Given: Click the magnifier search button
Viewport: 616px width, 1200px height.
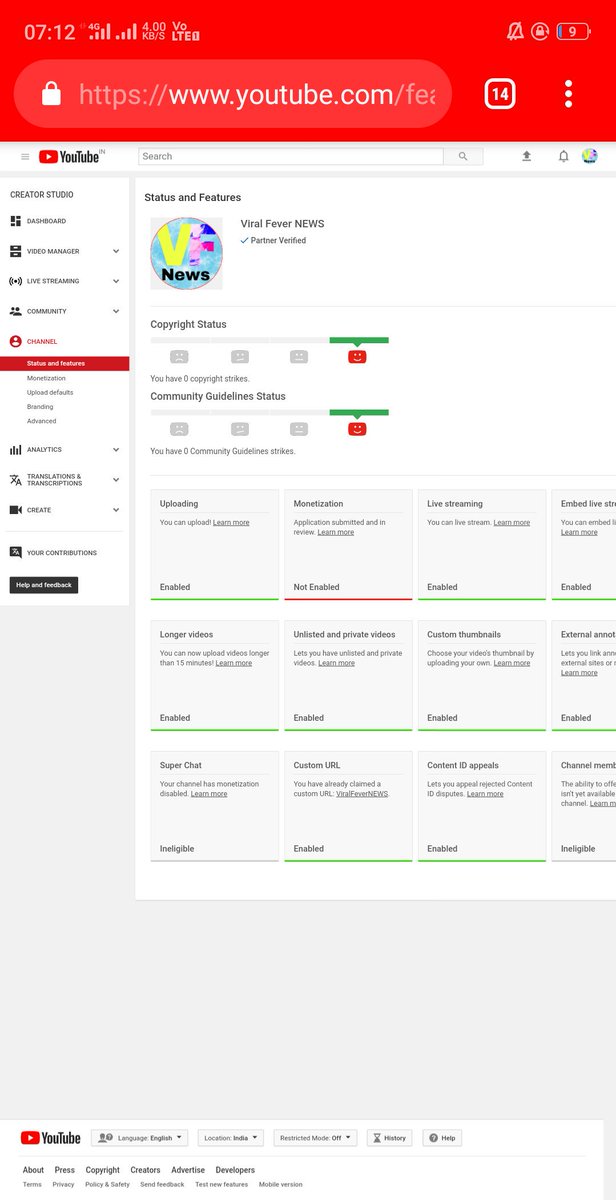Looking at the screenshot, I should point(463,157).
